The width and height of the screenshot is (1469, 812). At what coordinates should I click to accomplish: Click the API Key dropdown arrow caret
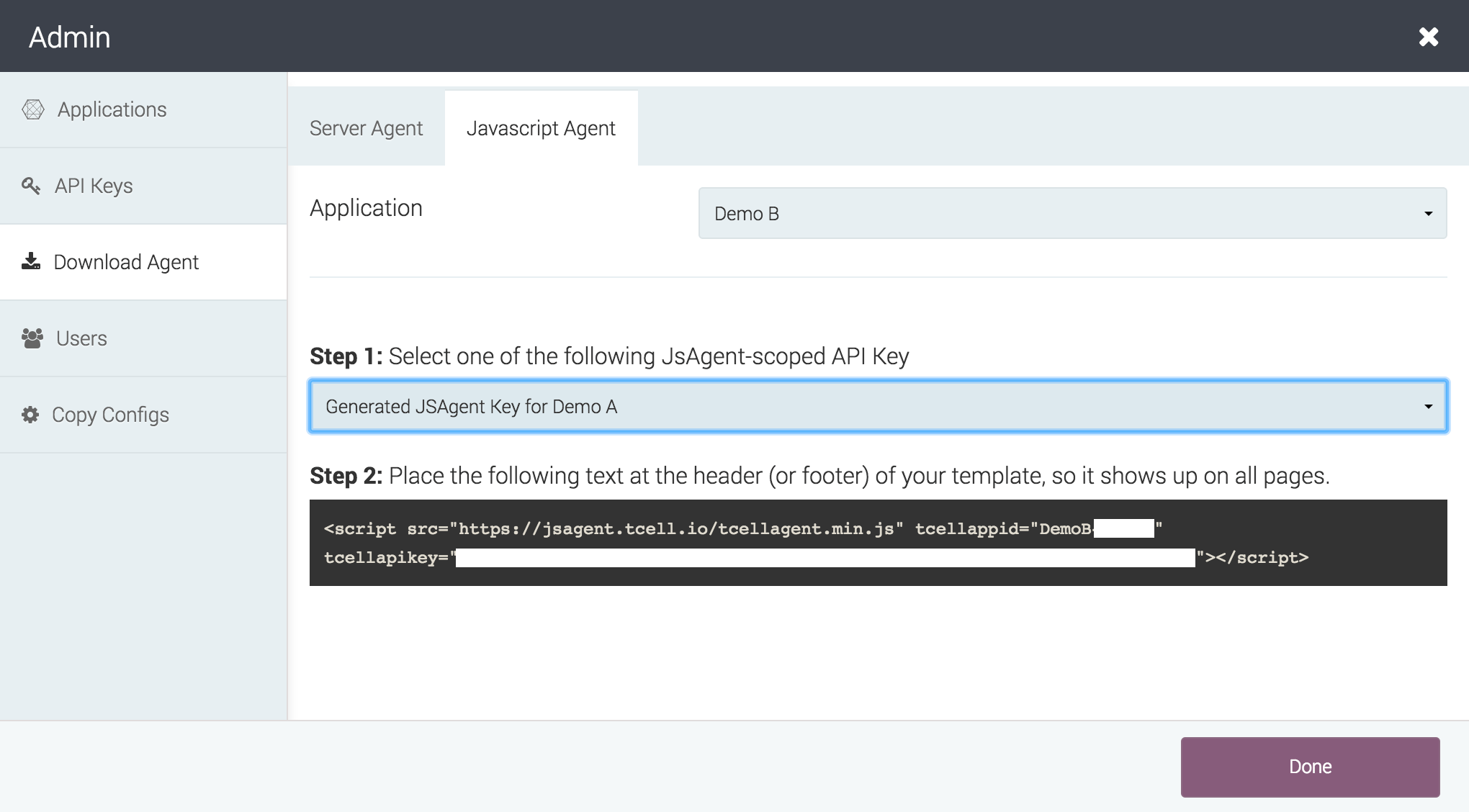(x=1428, y=407)
